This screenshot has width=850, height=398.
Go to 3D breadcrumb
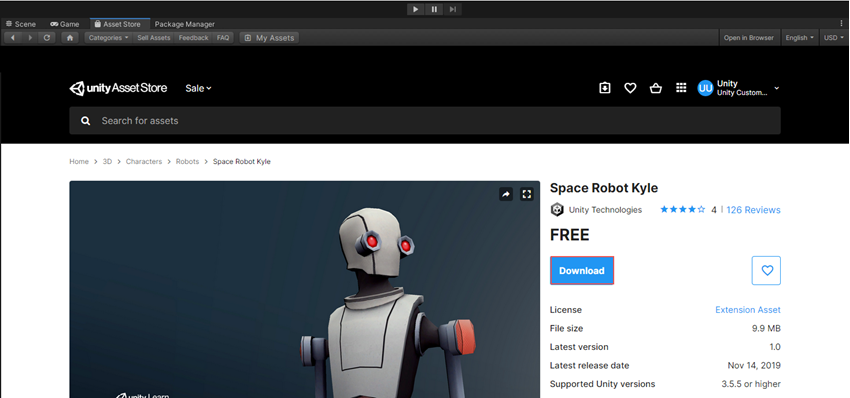107,162
